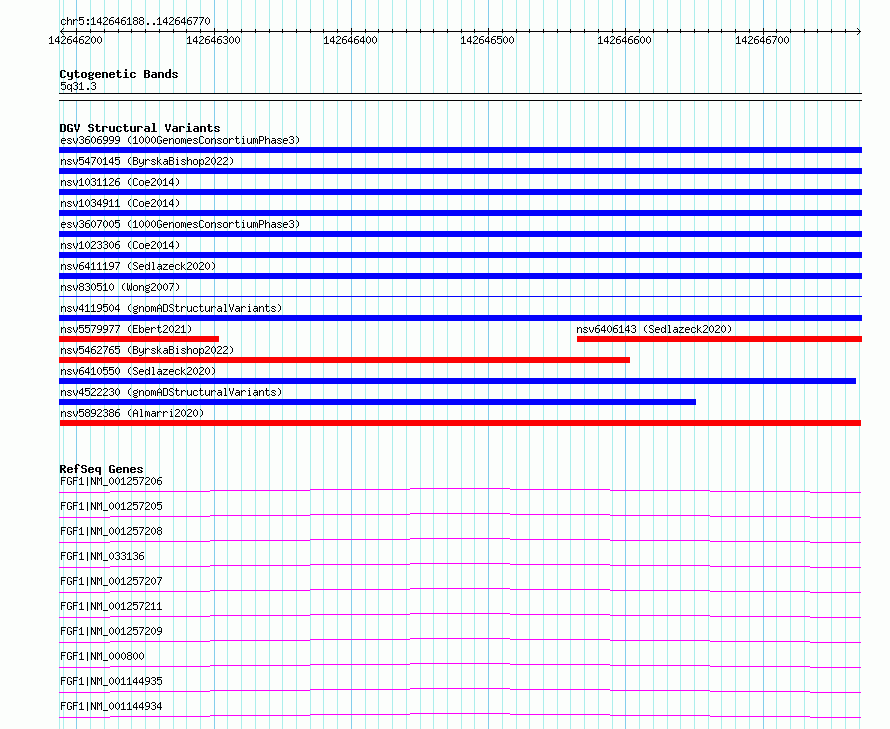Open variant esv3607005 (1000GenomesConsortiumPhase3) label
The width and height of the screenshot is (890, 729).
(180, 224)
